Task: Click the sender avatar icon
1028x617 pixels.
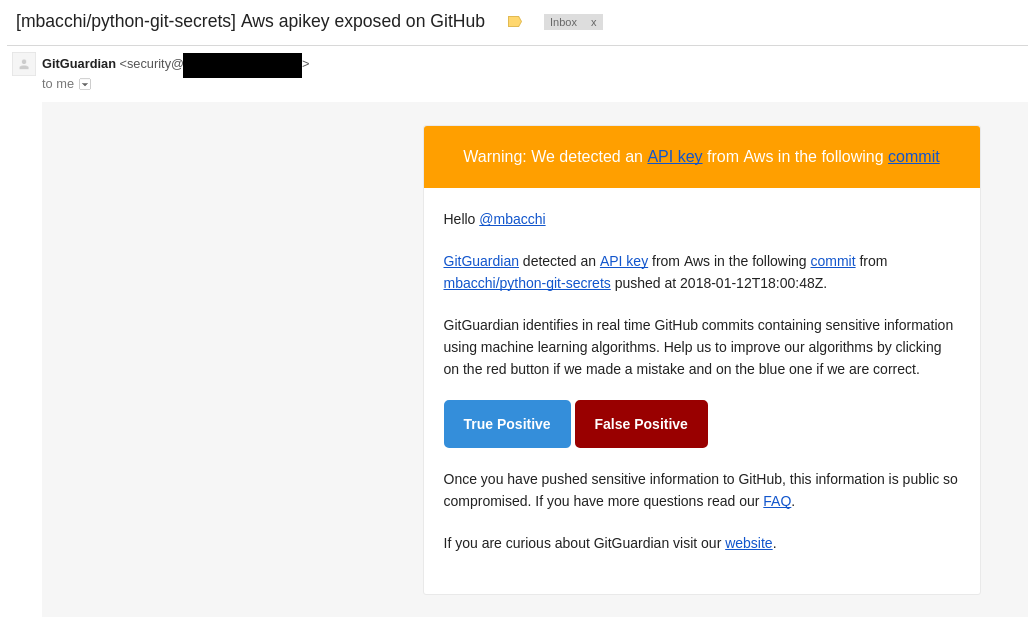Action: pos(24,64)
